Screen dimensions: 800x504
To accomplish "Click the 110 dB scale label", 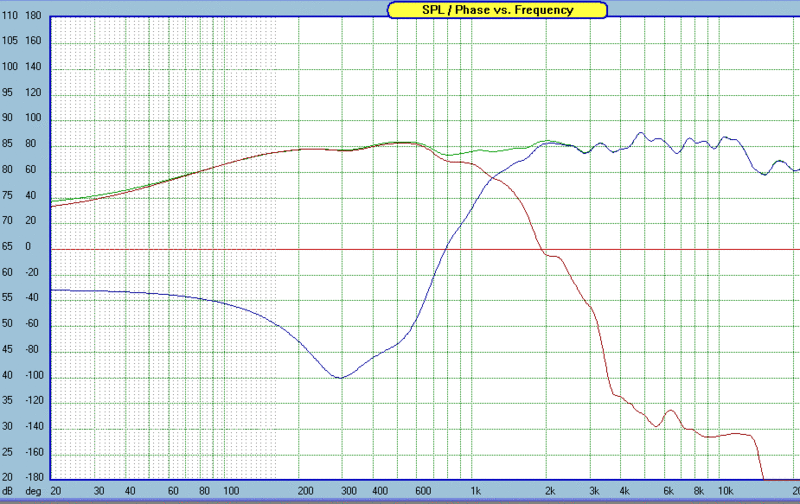I will [10, 15].
